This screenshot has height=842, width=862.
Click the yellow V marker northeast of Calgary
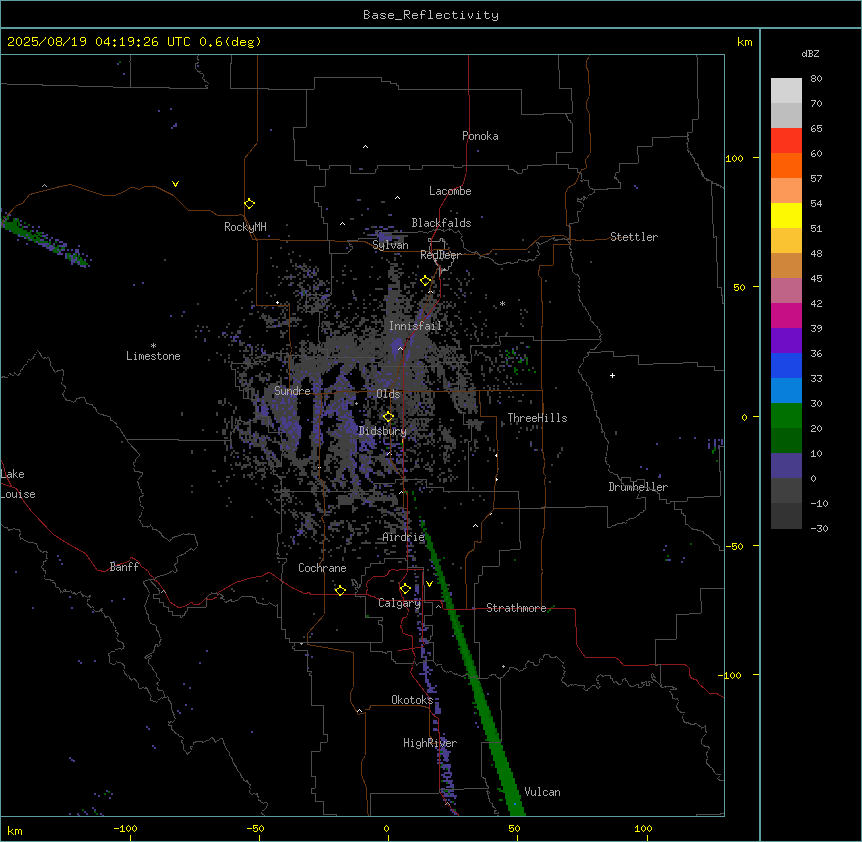(429, 584)
